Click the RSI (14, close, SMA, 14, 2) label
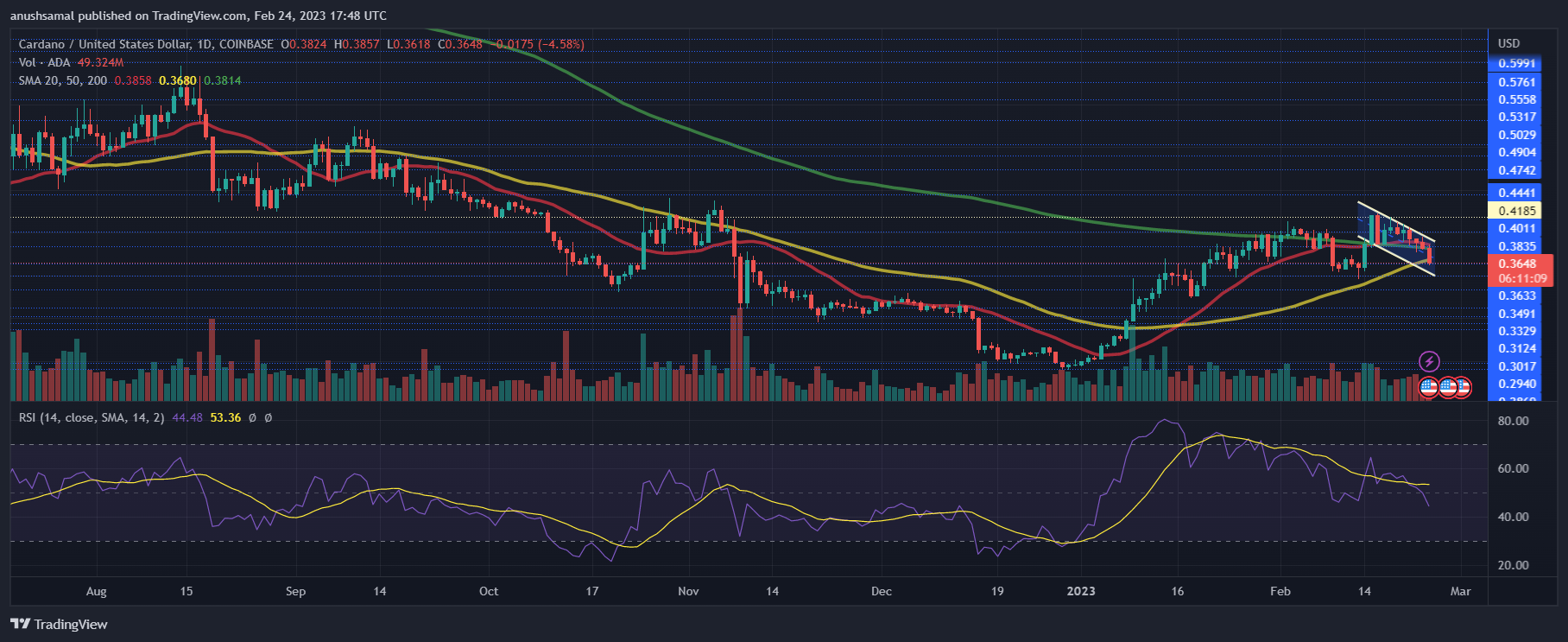 92,417
